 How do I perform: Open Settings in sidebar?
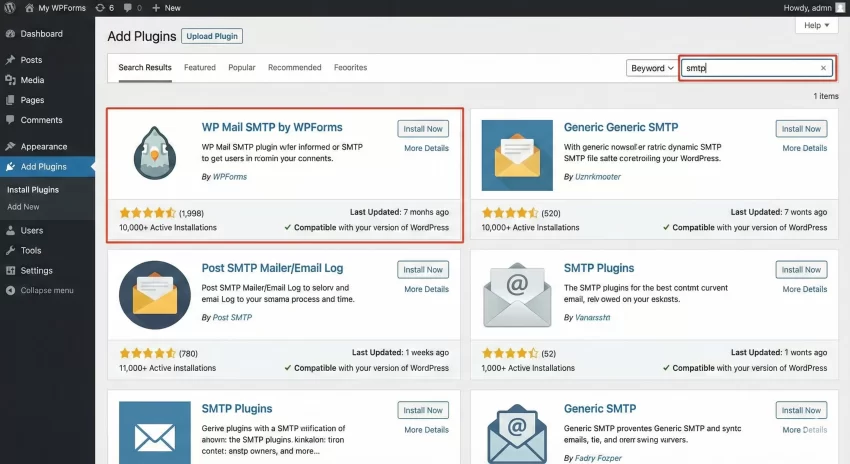pos(36,270)
